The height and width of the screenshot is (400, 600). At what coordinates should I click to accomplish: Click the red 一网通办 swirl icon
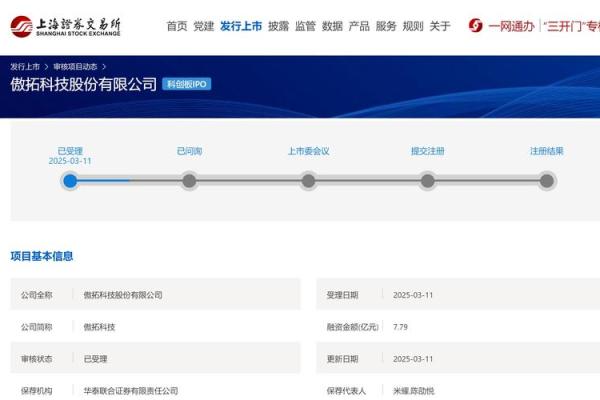pyautogui.click(x=476, y=26)
